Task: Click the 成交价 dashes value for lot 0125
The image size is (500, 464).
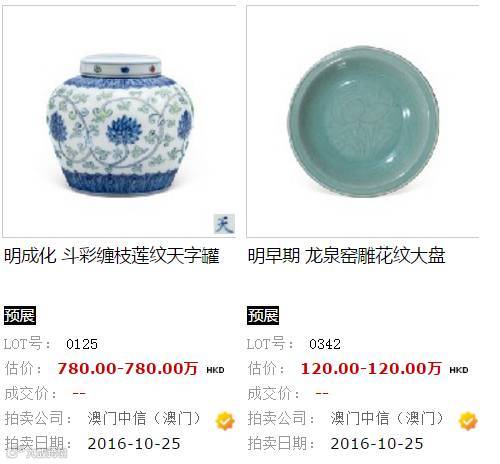Action: [x=79, y=394]
